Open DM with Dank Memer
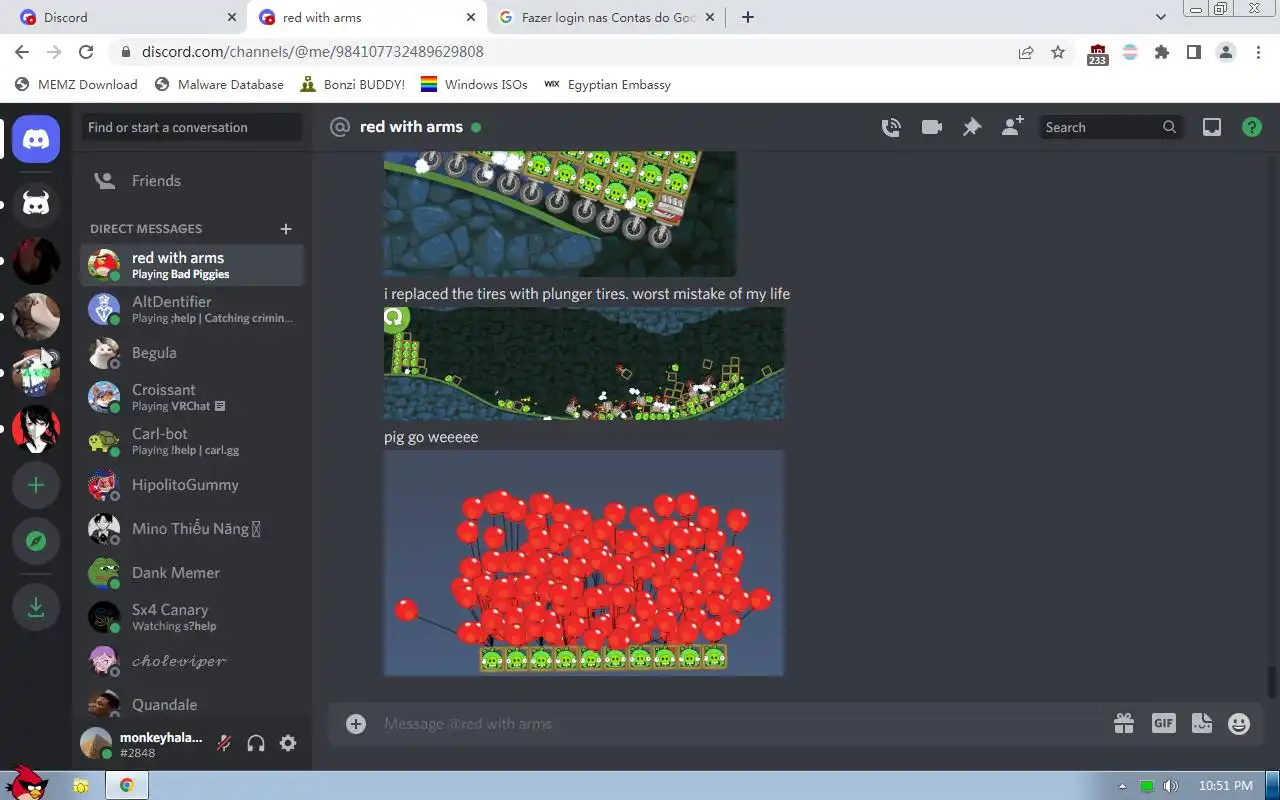 191,573
